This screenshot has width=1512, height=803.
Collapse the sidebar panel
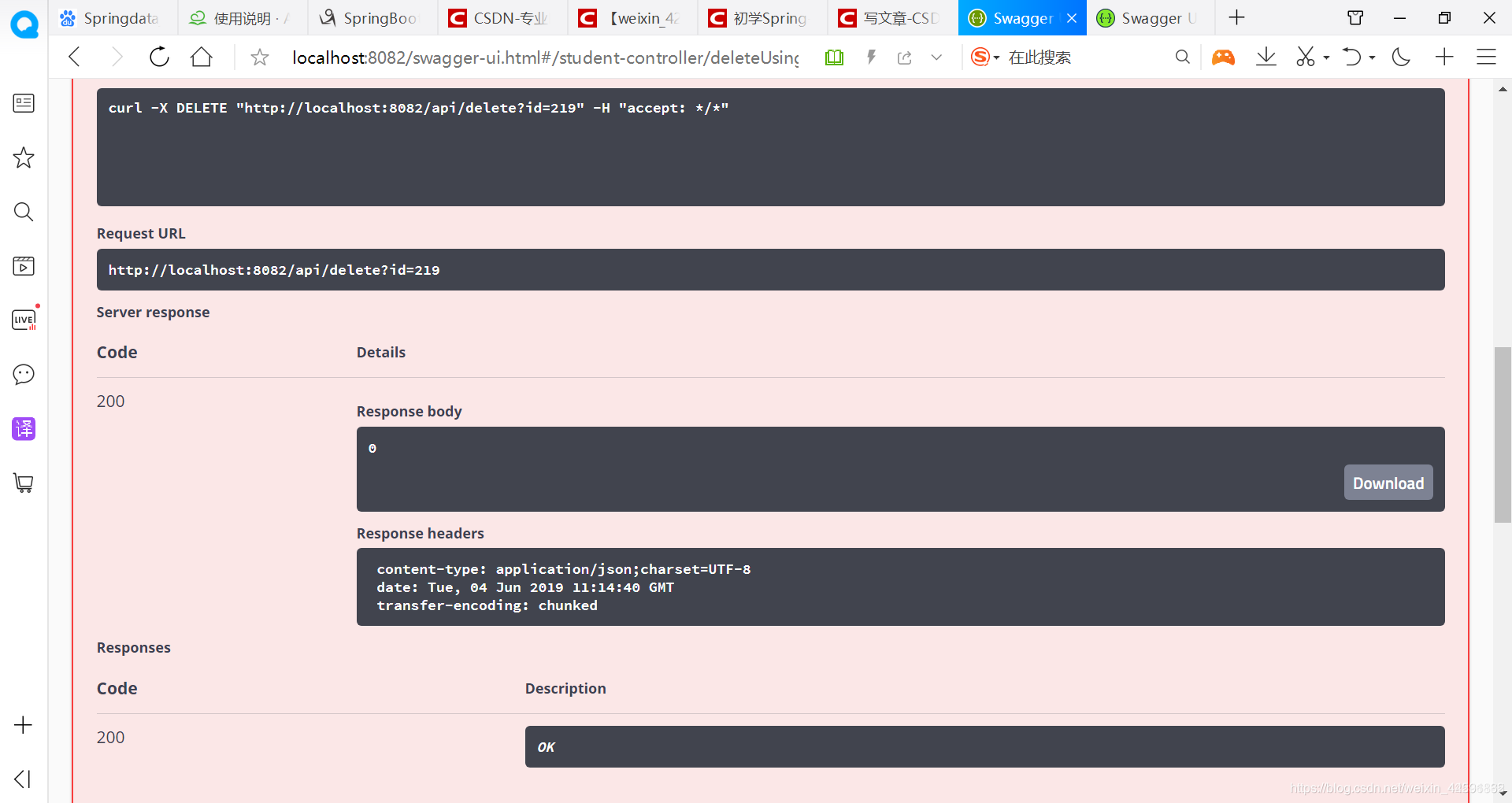pos(23,779)
